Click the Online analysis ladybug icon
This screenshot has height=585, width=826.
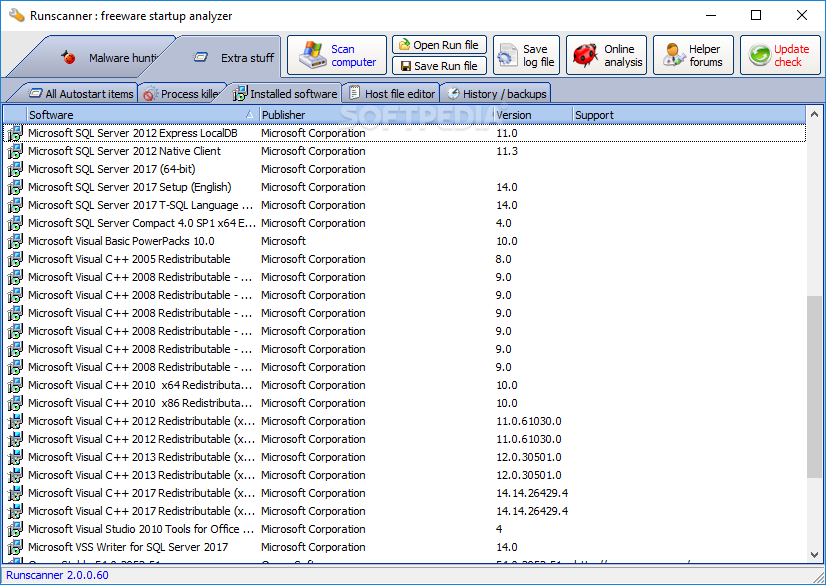point(585,55)
